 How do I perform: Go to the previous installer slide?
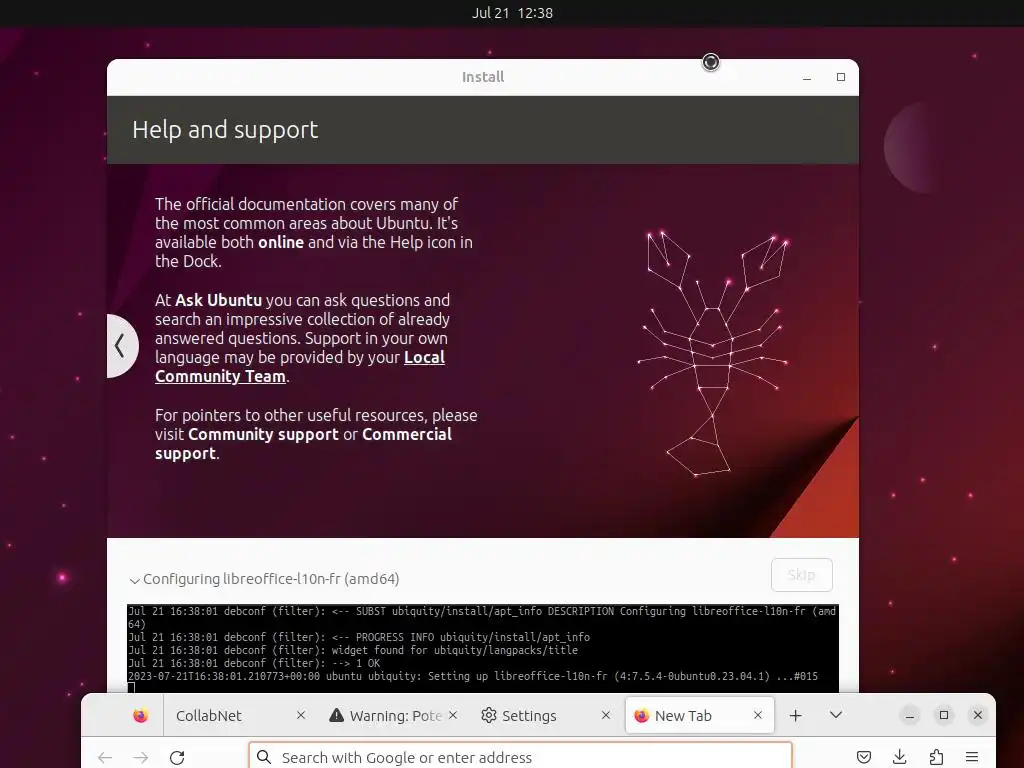point(121,345)
